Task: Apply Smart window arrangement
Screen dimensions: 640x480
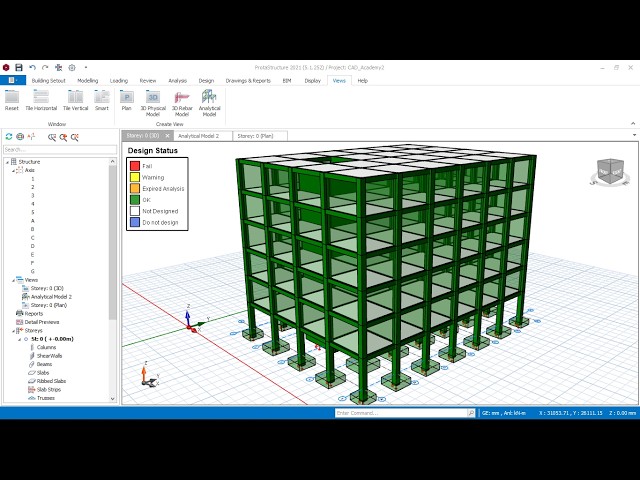Action: click(x=102, y=100)
